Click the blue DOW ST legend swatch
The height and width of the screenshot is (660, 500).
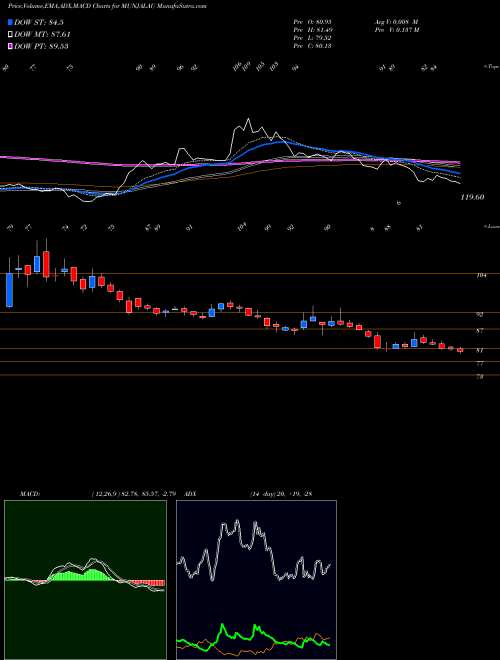click(10, 22)
